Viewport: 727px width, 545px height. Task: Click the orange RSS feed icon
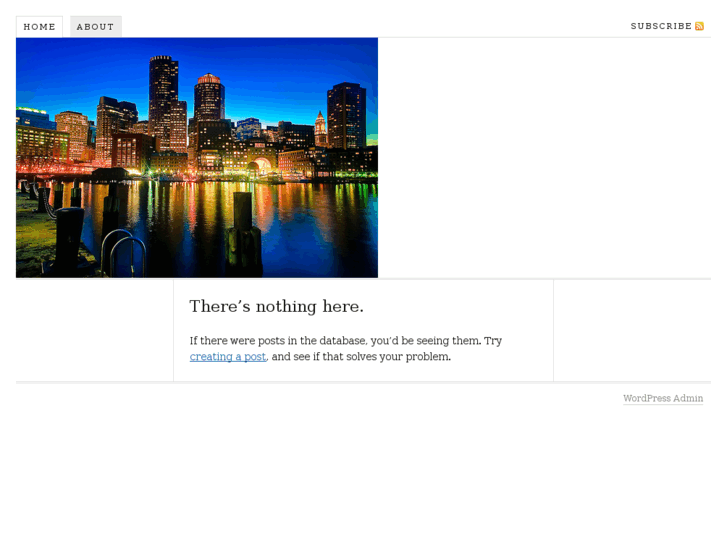click(x=700, y=26)
